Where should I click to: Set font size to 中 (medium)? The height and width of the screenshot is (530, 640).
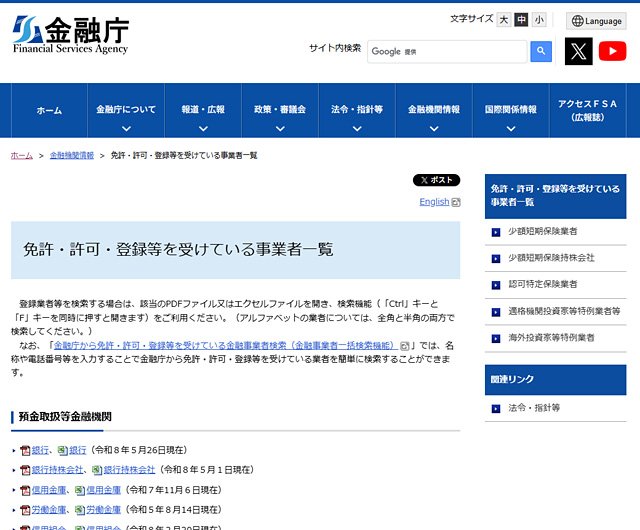[x=521, y=20]
